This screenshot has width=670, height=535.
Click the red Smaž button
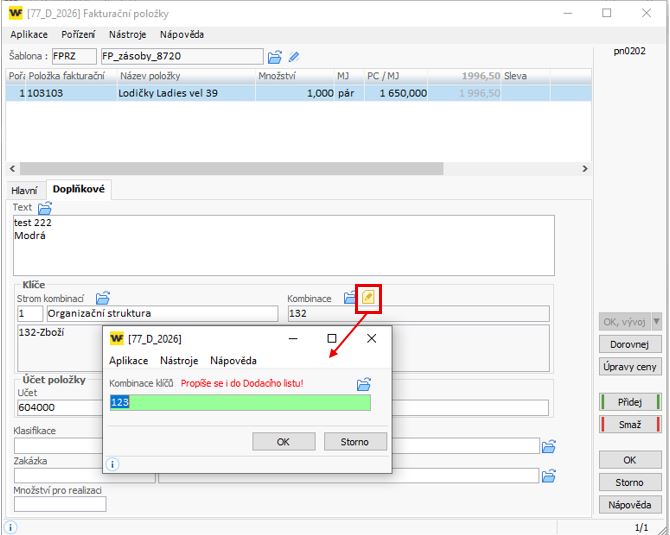click(x=630, y=424)
